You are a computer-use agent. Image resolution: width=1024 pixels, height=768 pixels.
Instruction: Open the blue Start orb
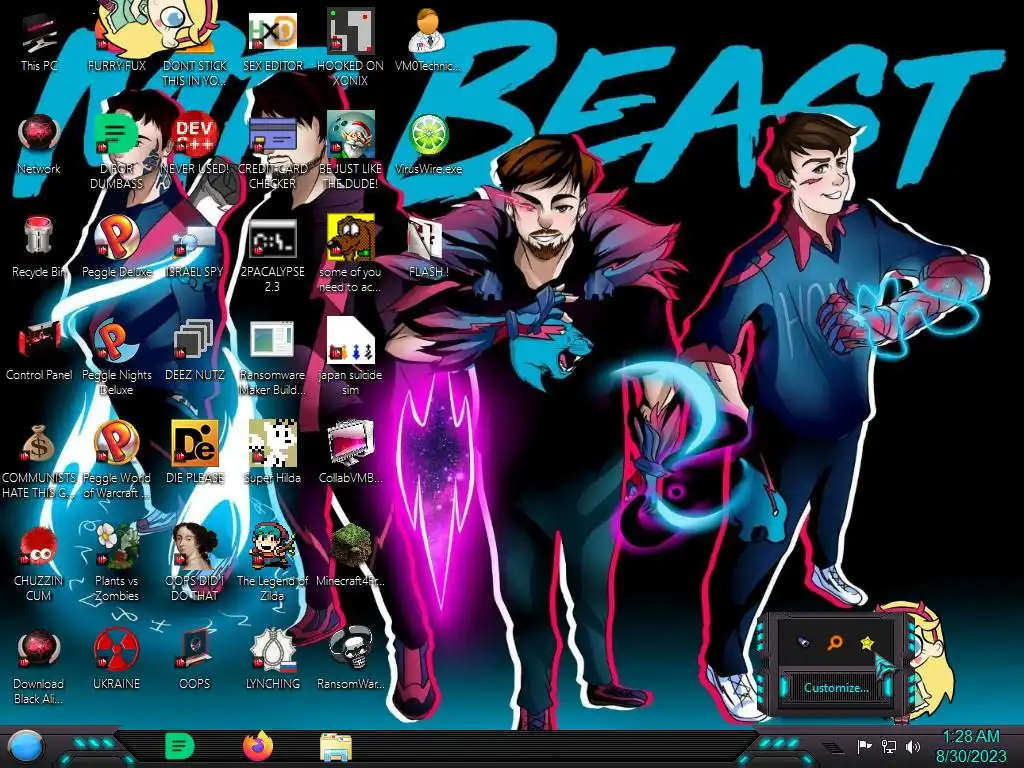coord(27,747)
